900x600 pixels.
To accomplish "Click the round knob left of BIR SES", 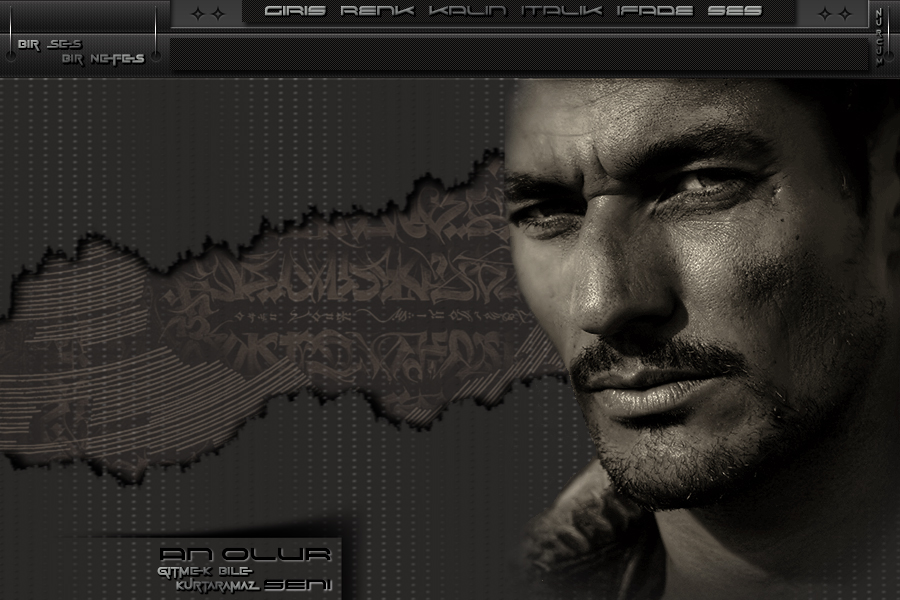I will click(x=10, y=58).
